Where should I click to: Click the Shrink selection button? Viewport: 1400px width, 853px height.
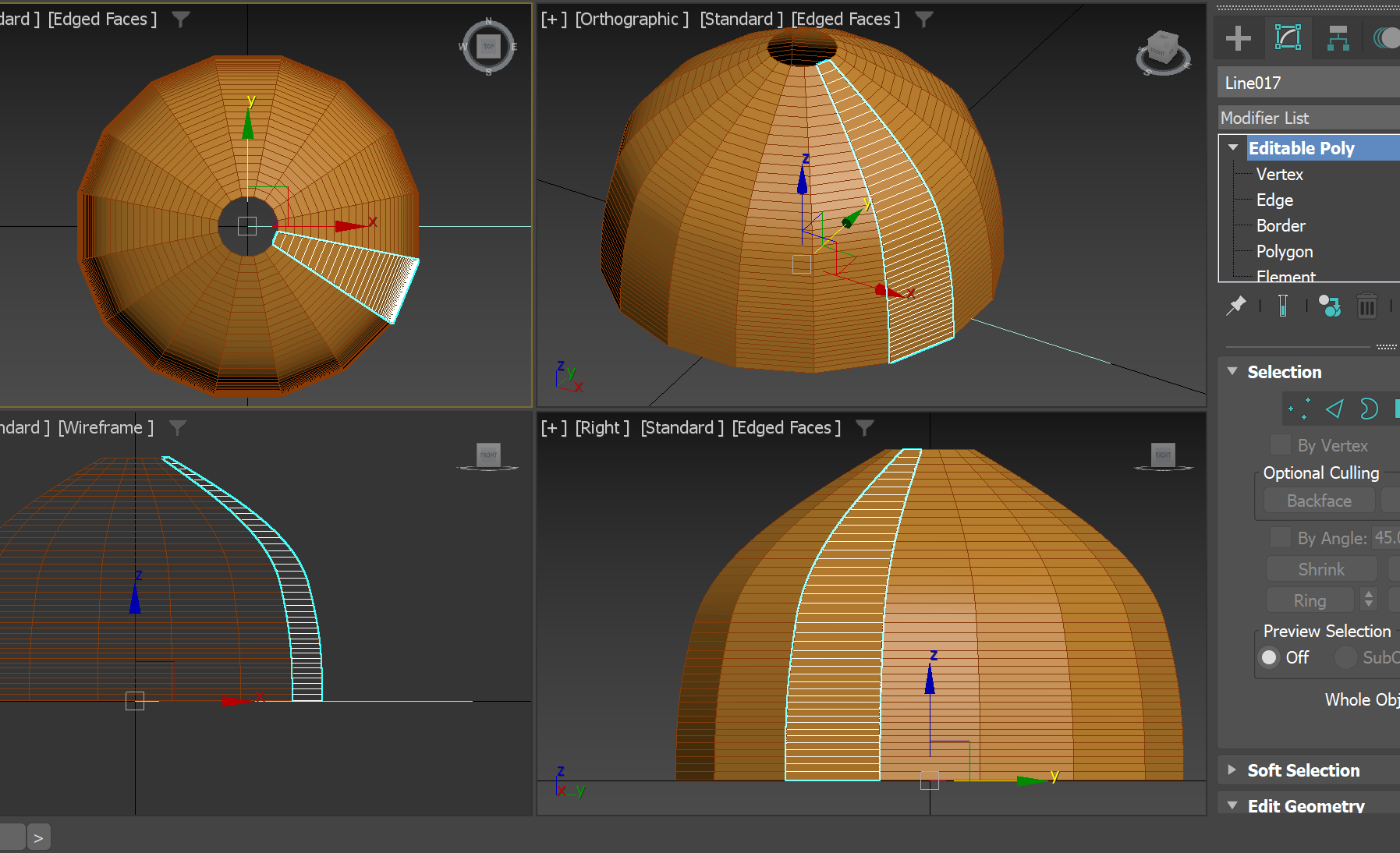(1321, 568)
